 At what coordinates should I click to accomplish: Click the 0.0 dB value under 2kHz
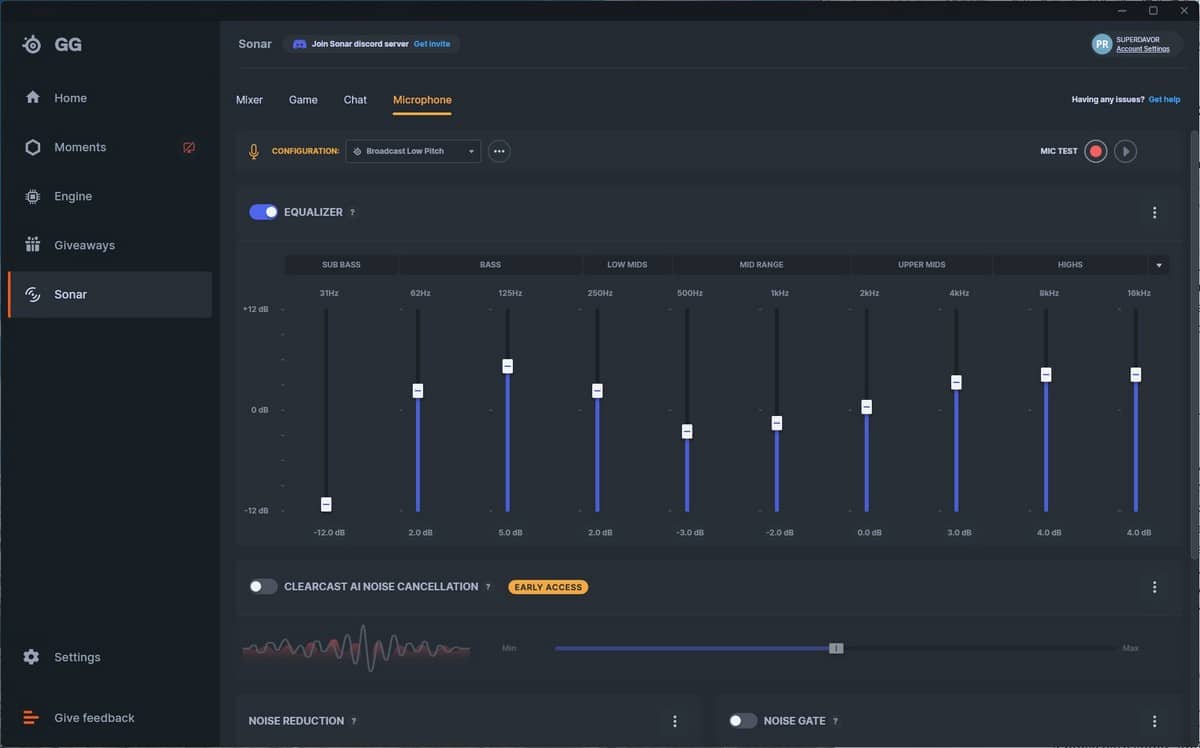pos(870,533)
